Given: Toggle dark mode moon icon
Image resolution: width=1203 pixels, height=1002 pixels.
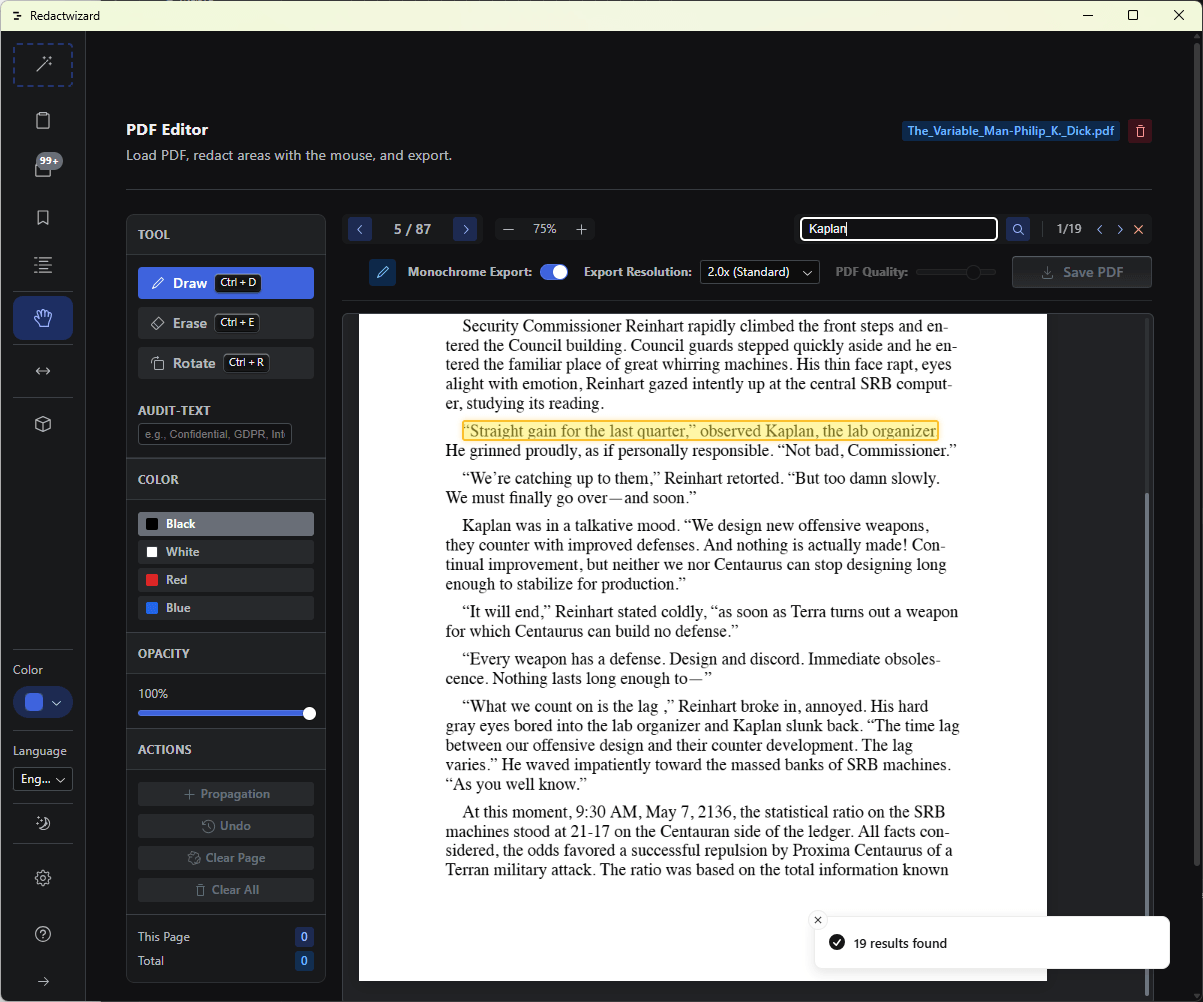Looking at the screenshot, I should [x=43, y=823].
